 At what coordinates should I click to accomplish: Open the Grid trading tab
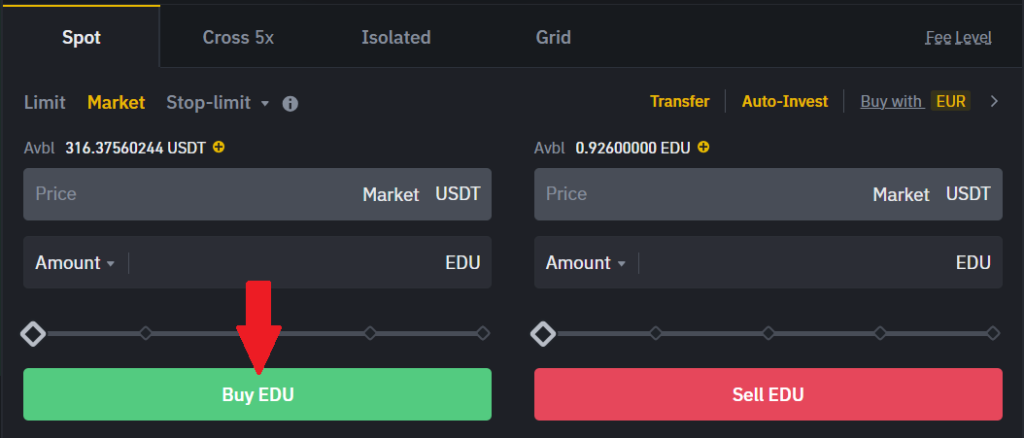[553, 37]
